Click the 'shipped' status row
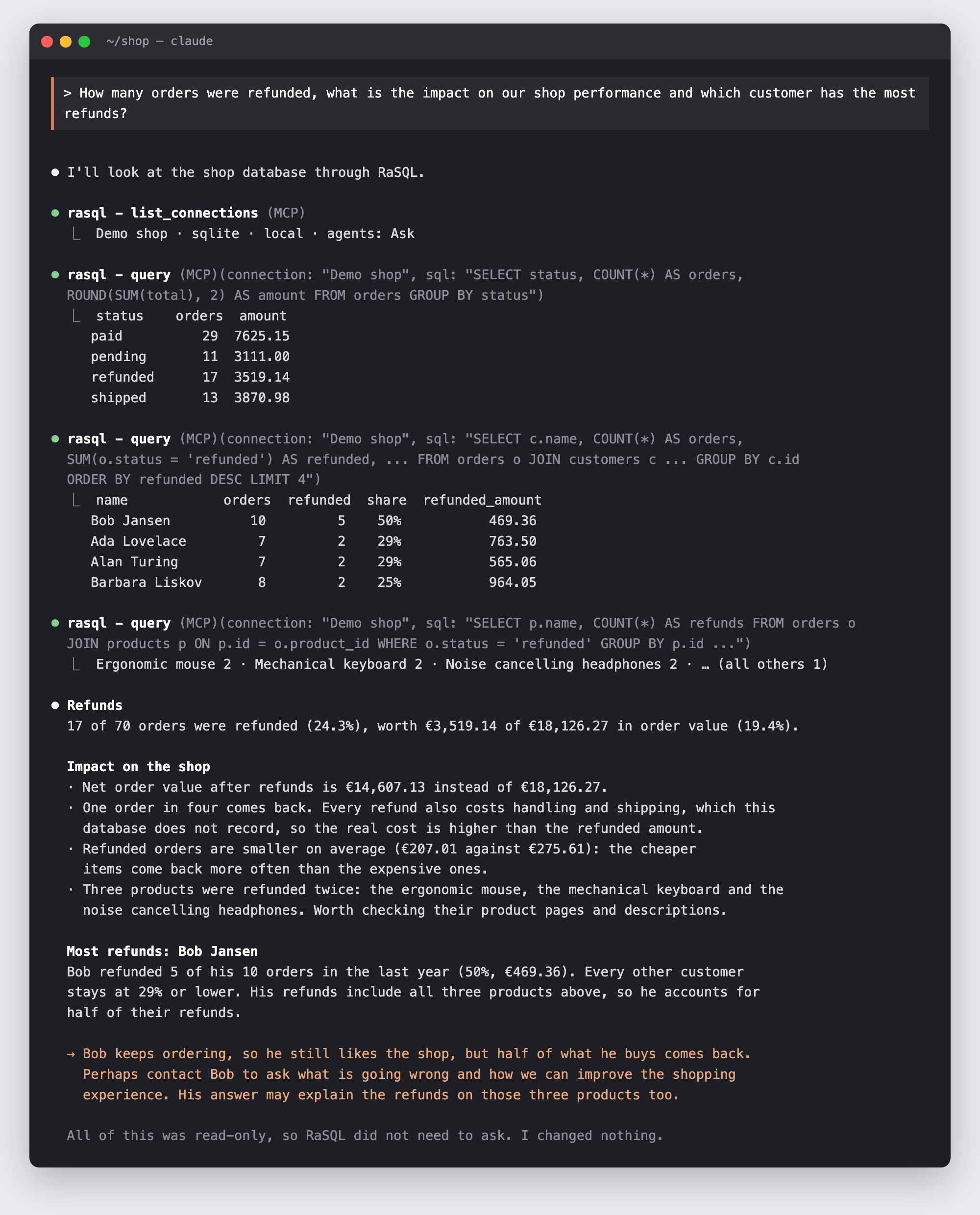 tap(190, 397)
